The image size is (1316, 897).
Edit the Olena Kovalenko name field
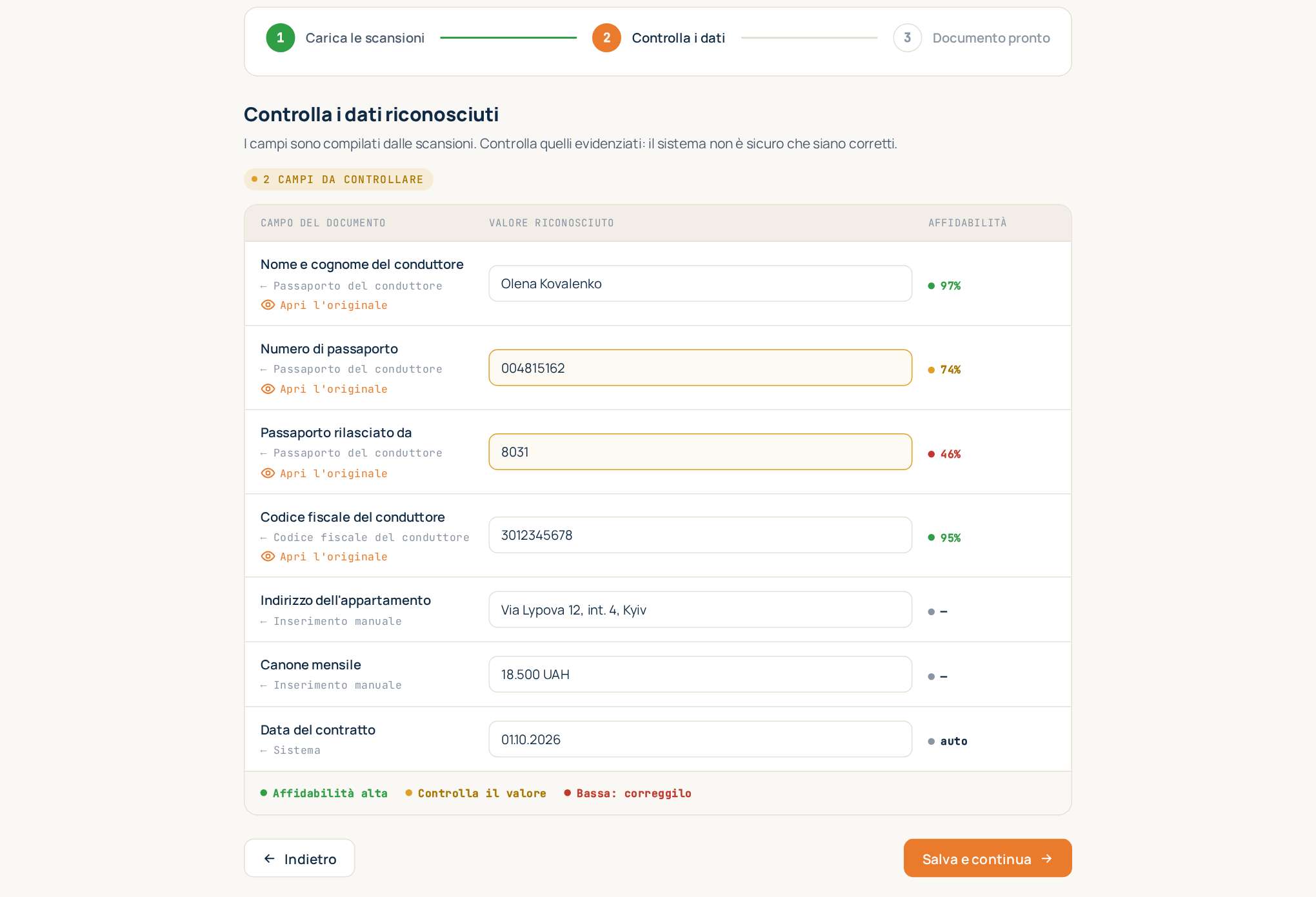[701, 284]
